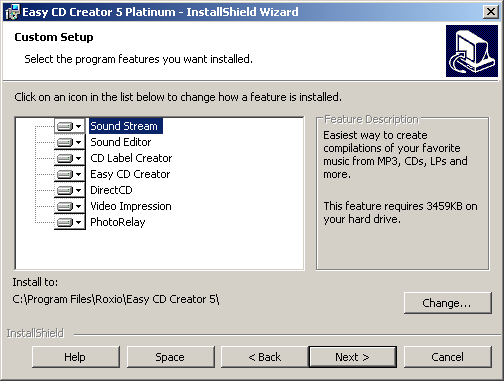Open the PhotoRelay install option dropdown arrow
The width and height of the screenshot is (504, 381).
click(x=79, y=222)
